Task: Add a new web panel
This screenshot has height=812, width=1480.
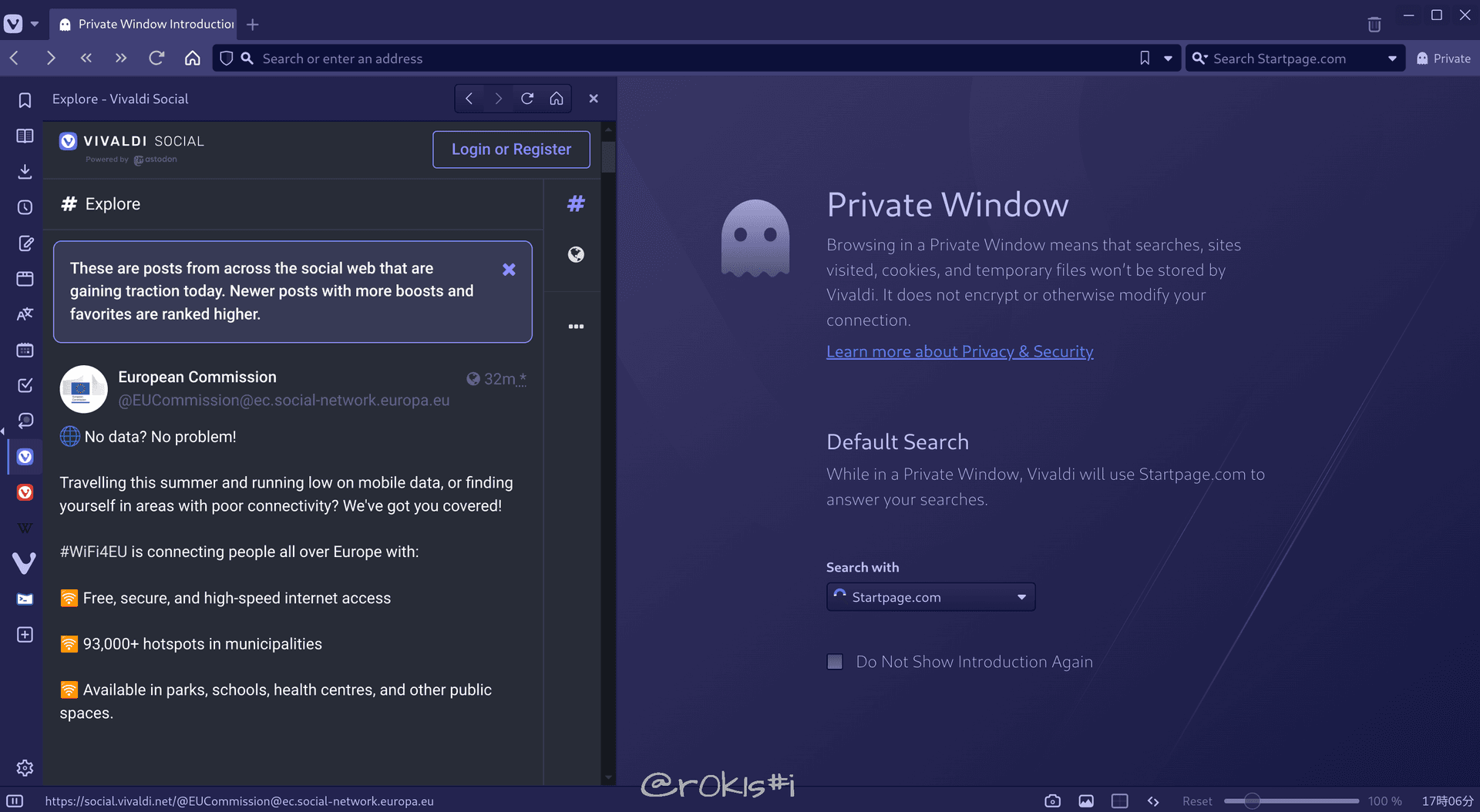Action: (x=25, y=635)
